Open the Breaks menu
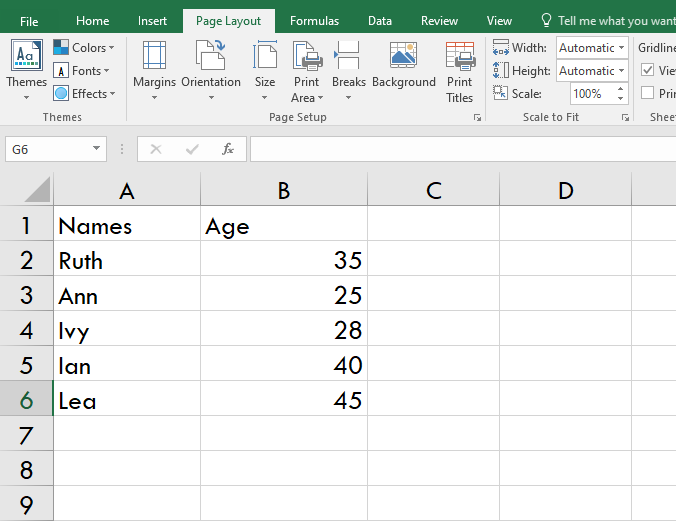Viewport: 676px width, 521px height. click(x=348, y=70)
